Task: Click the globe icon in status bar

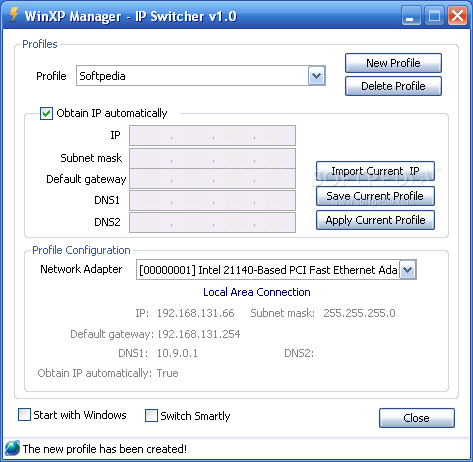Action: click(x=12, y=448)
